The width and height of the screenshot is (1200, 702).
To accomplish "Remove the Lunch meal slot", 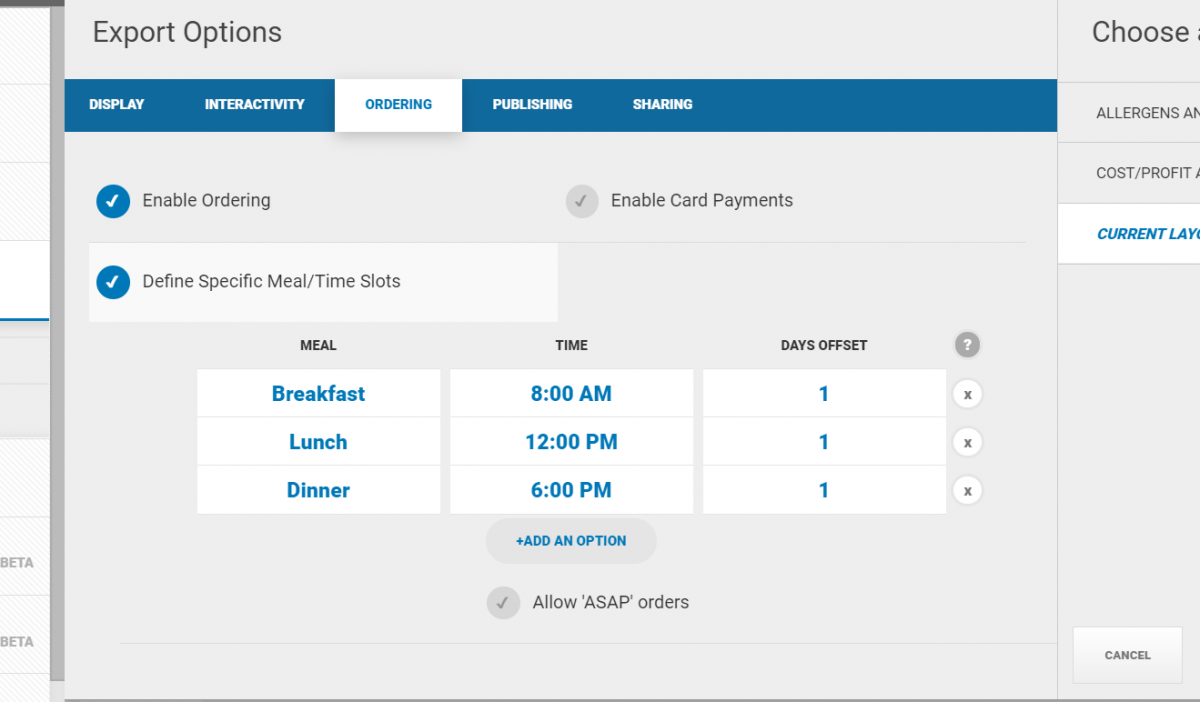I will [967, 442].
